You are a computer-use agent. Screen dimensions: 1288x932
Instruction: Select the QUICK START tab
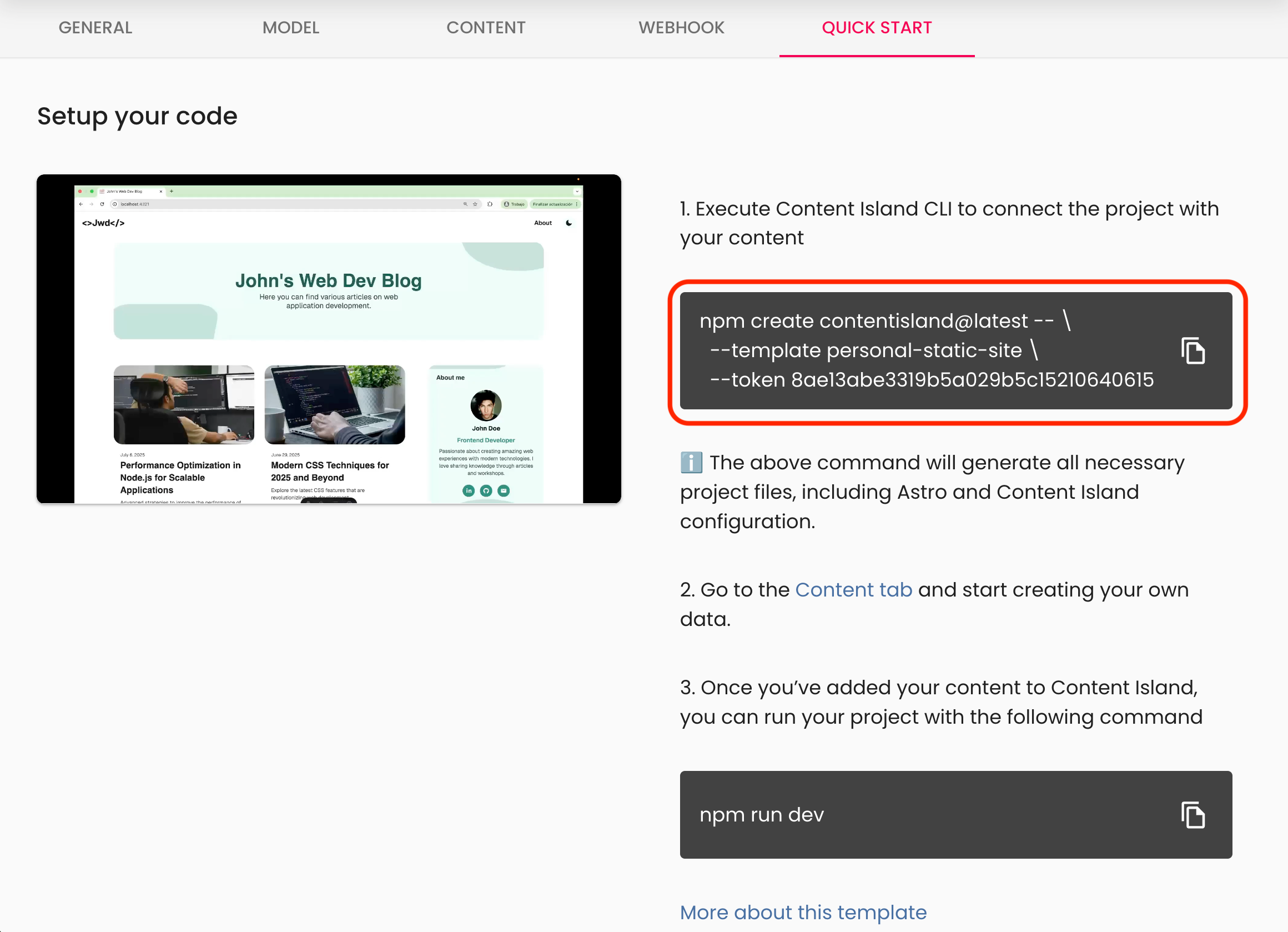click(x=876, y=27)
